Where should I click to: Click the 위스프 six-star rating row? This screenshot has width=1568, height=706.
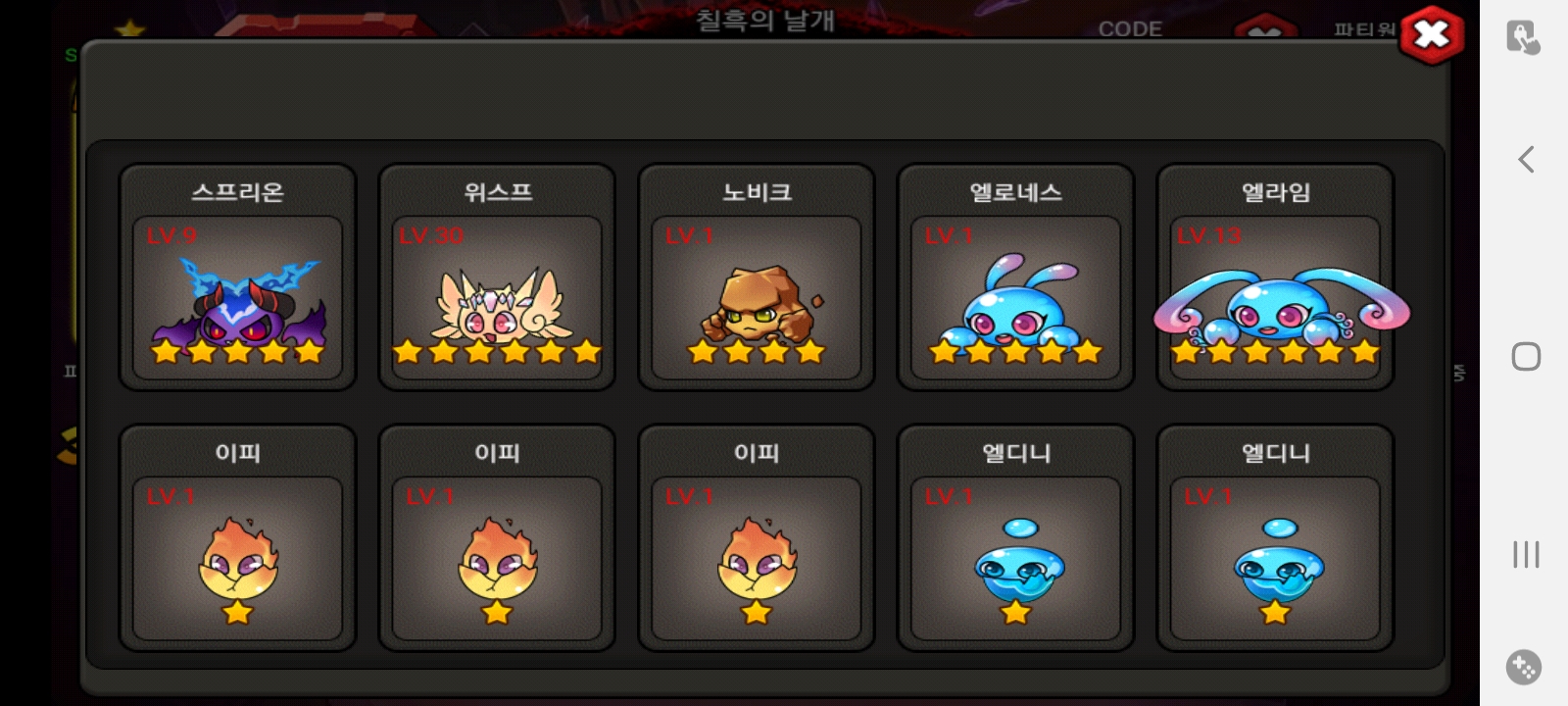click(x=497, y=351)
